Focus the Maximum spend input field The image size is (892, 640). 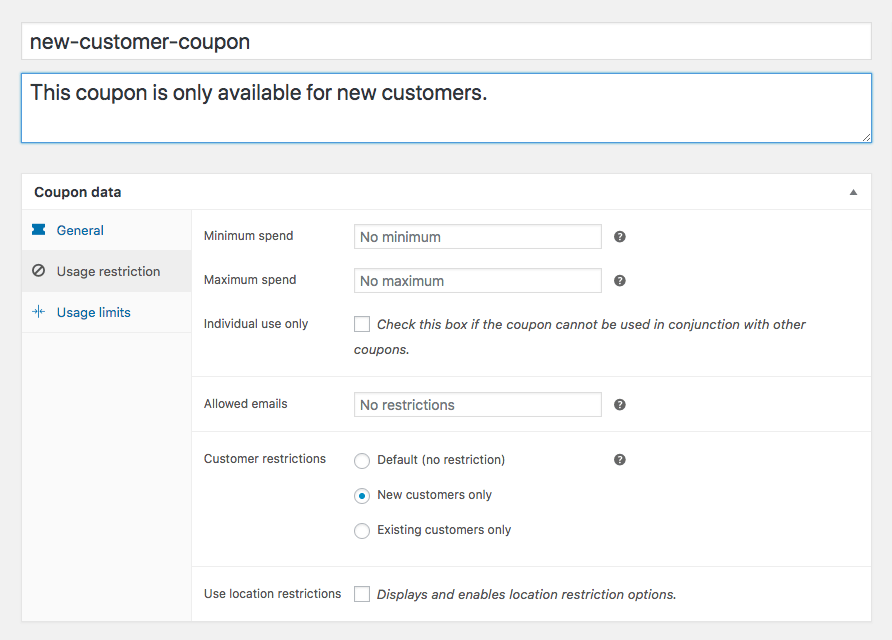(x=478, y=281)
